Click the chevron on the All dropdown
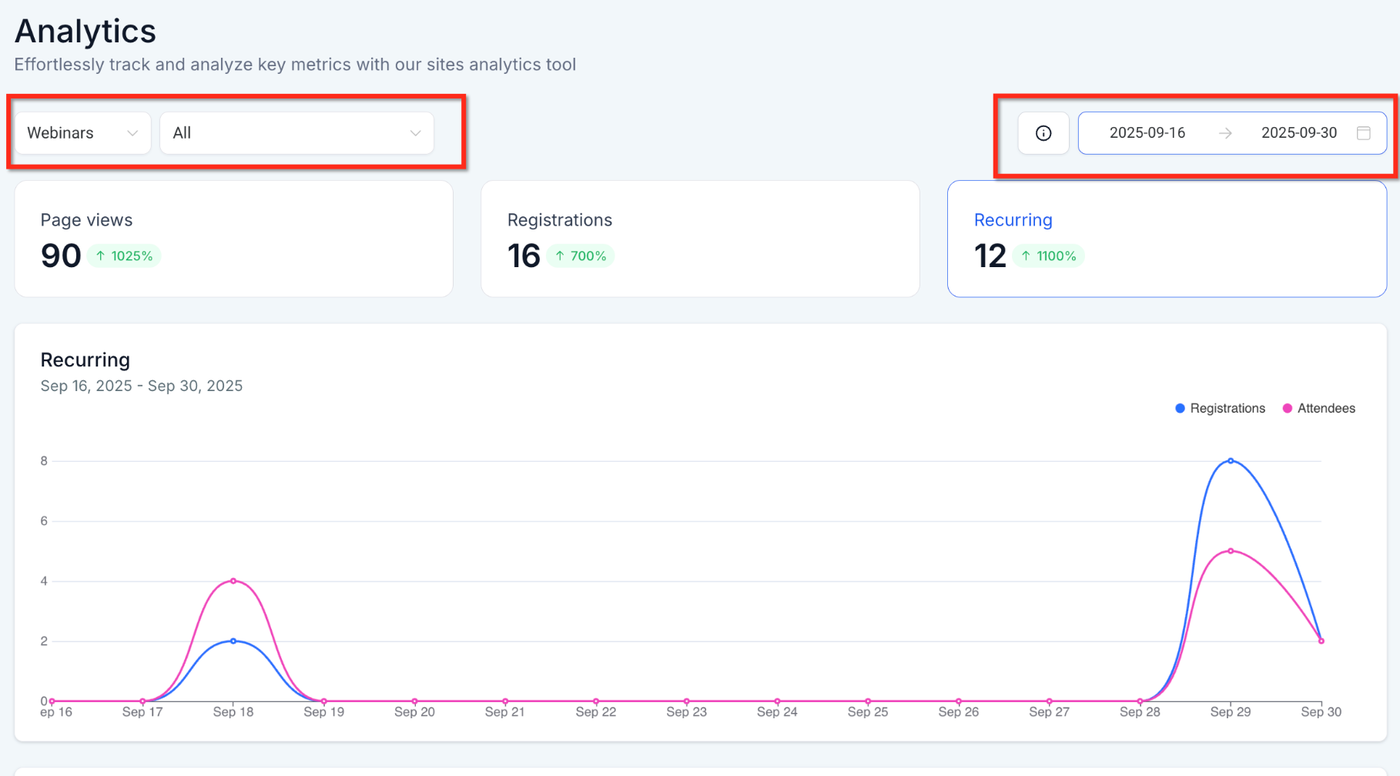Viewport: 1400px width, 776px height. click(415, 133)
